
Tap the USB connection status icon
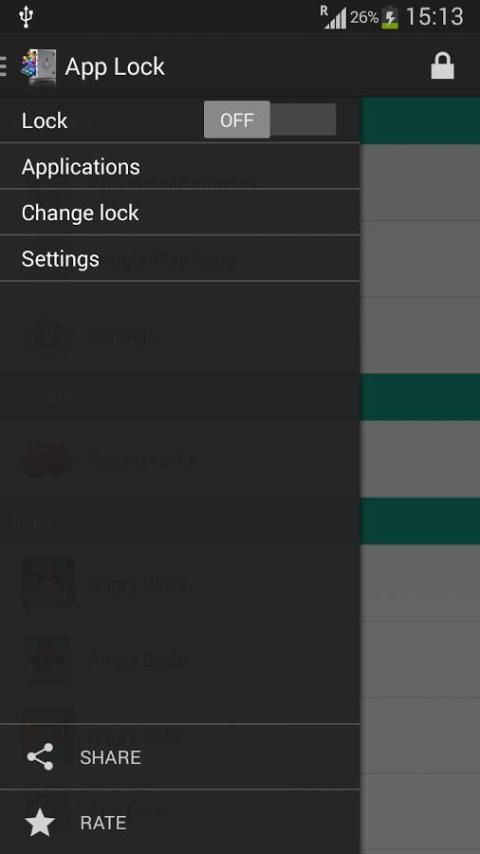(26, 16)
